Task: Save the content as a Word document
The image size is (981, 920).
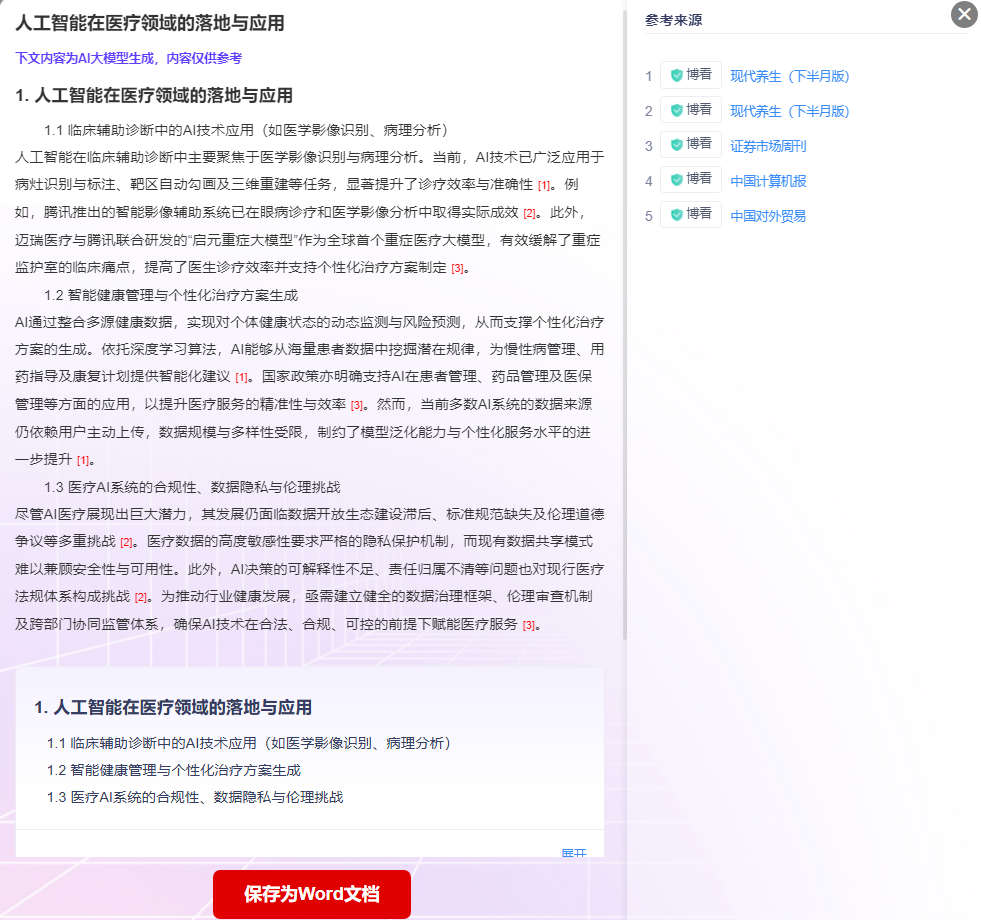Action: pyautogui.click(x=311, y=894)
